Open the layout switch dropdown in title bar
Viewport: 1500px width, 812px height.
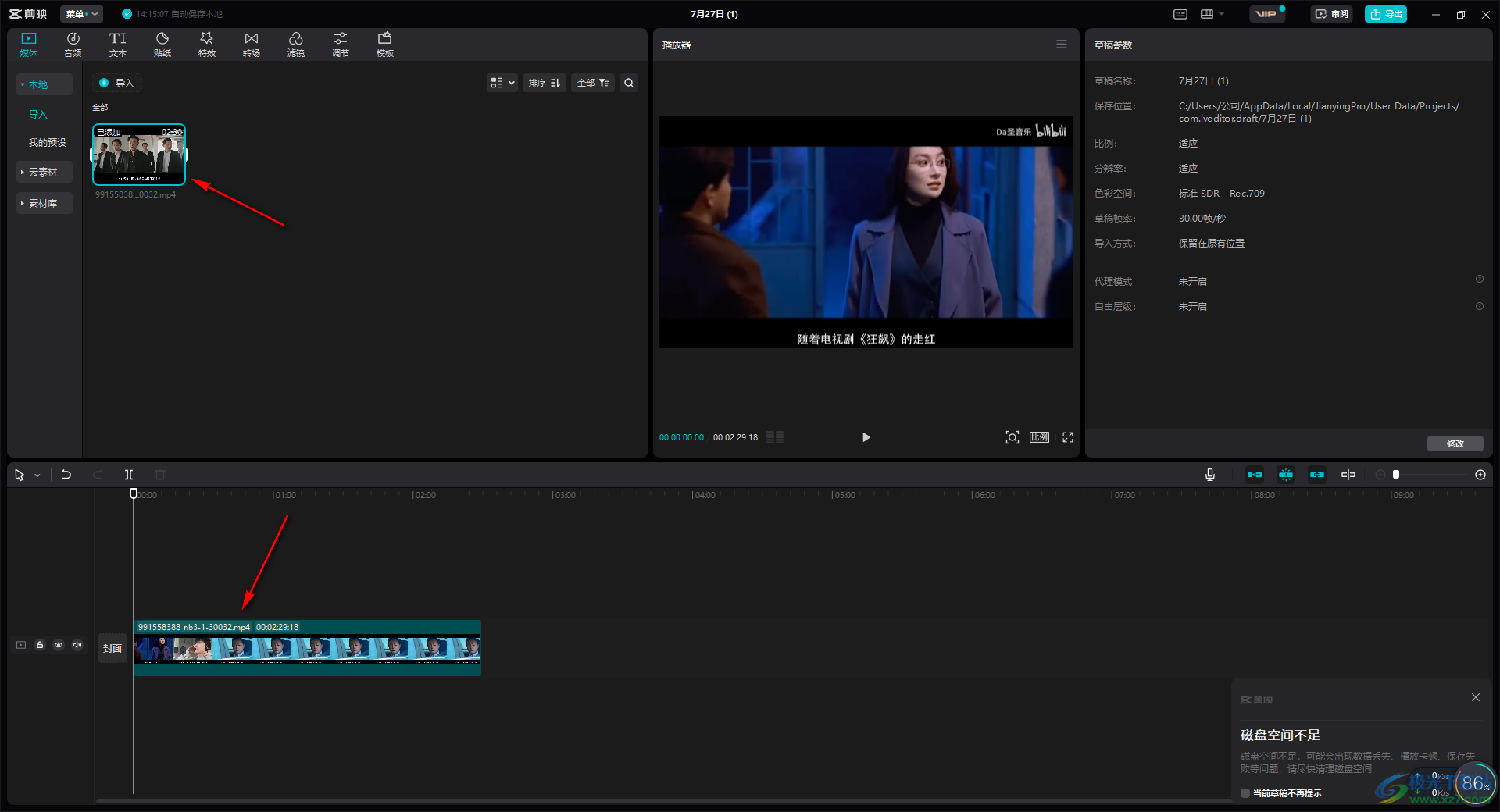1212,14
